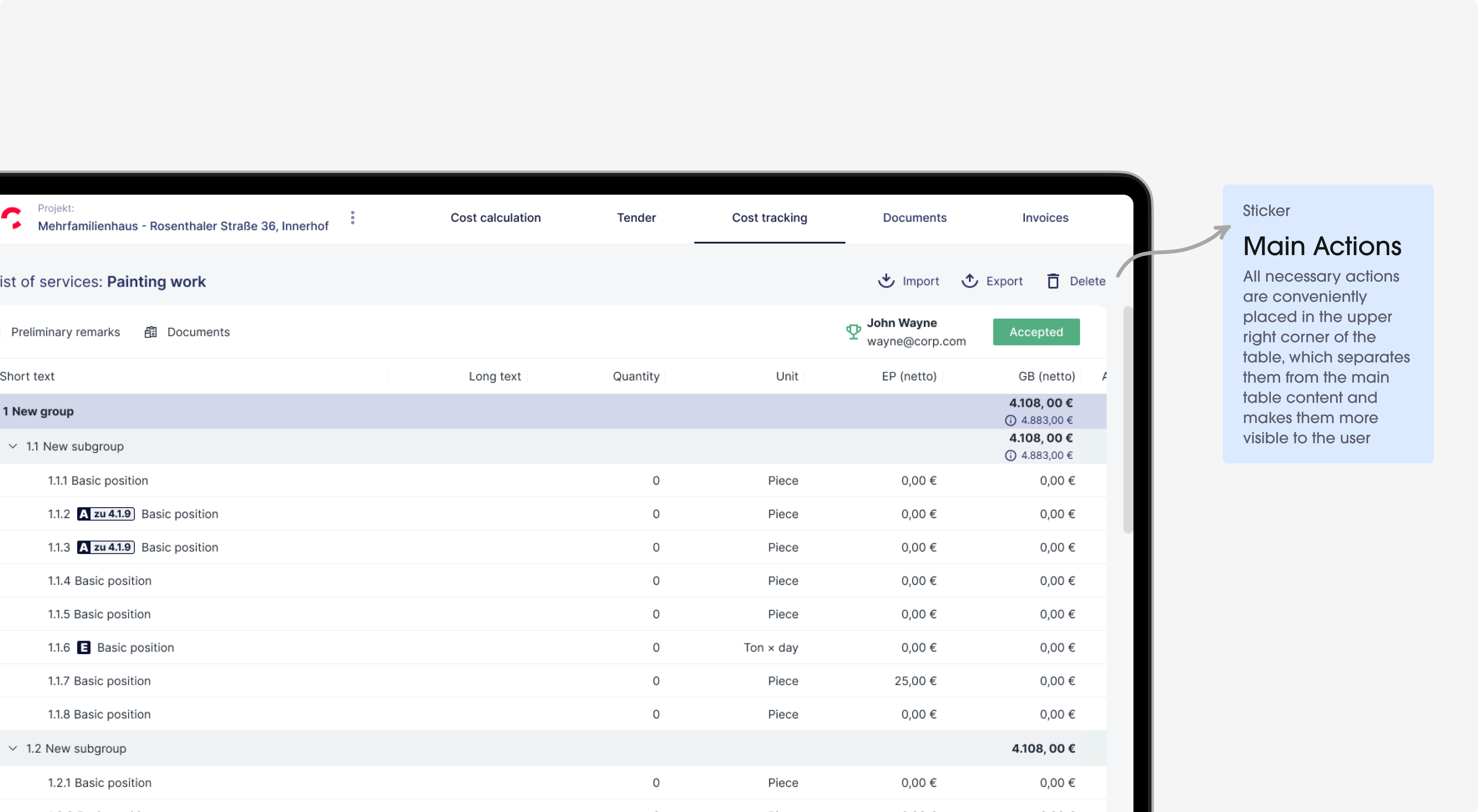Click the Export button label
The width and height of the screenshot is (1478, 812).
1004,281
